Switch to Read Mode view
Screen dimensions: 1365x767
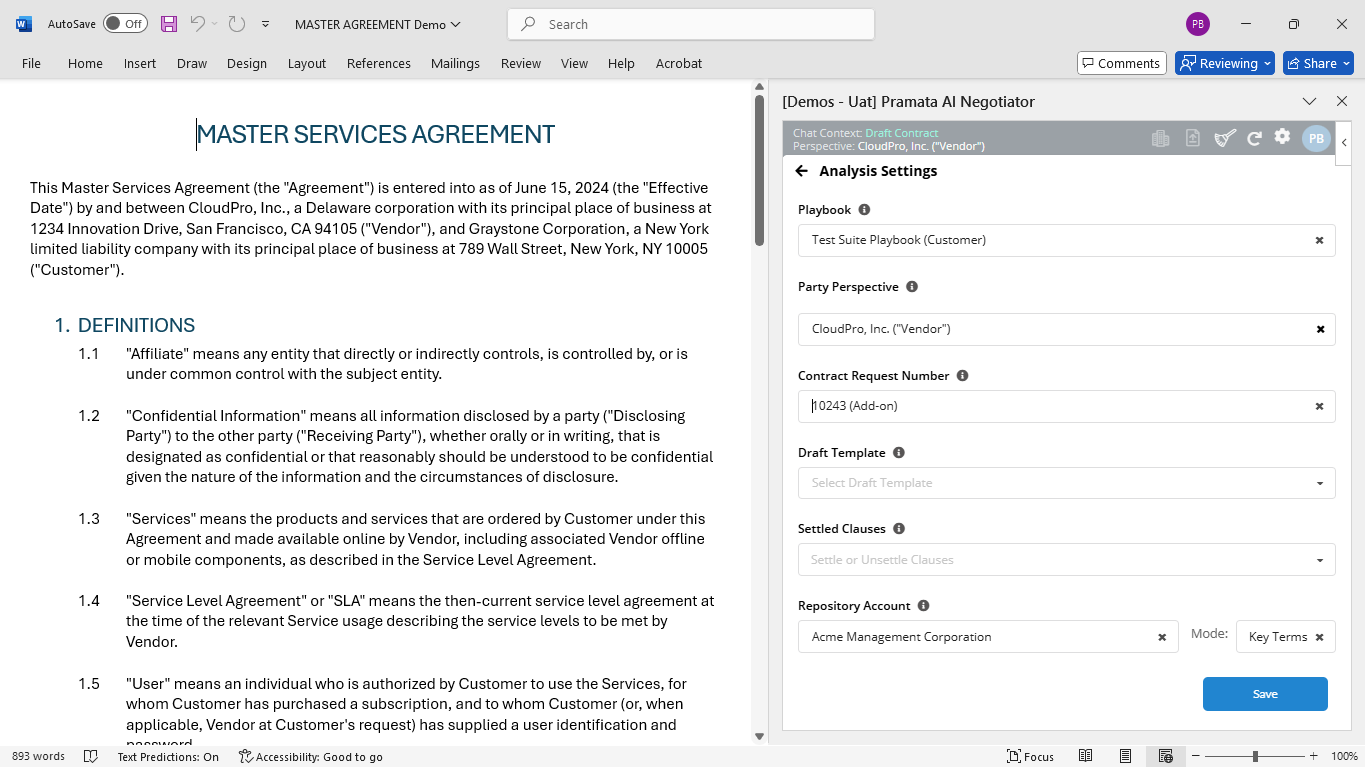tap(1086, 757)
